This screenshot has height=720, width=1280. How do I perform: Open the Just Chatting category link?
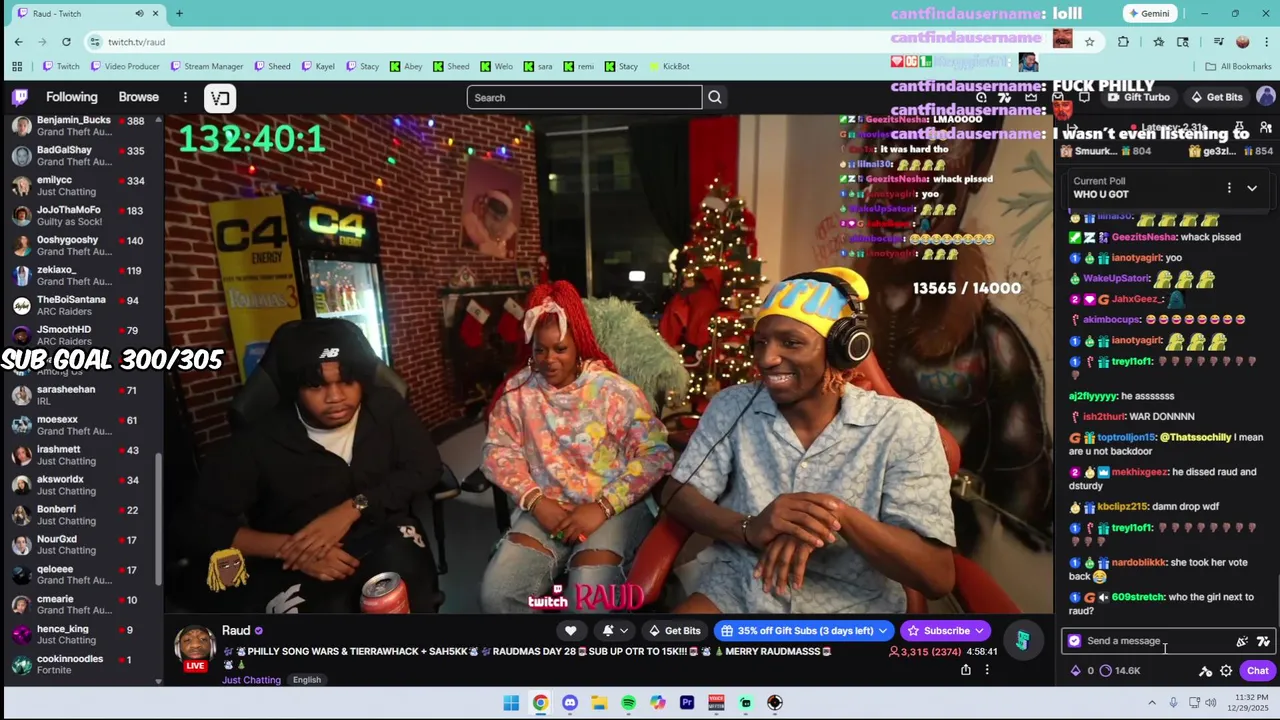tap(251, 680)
